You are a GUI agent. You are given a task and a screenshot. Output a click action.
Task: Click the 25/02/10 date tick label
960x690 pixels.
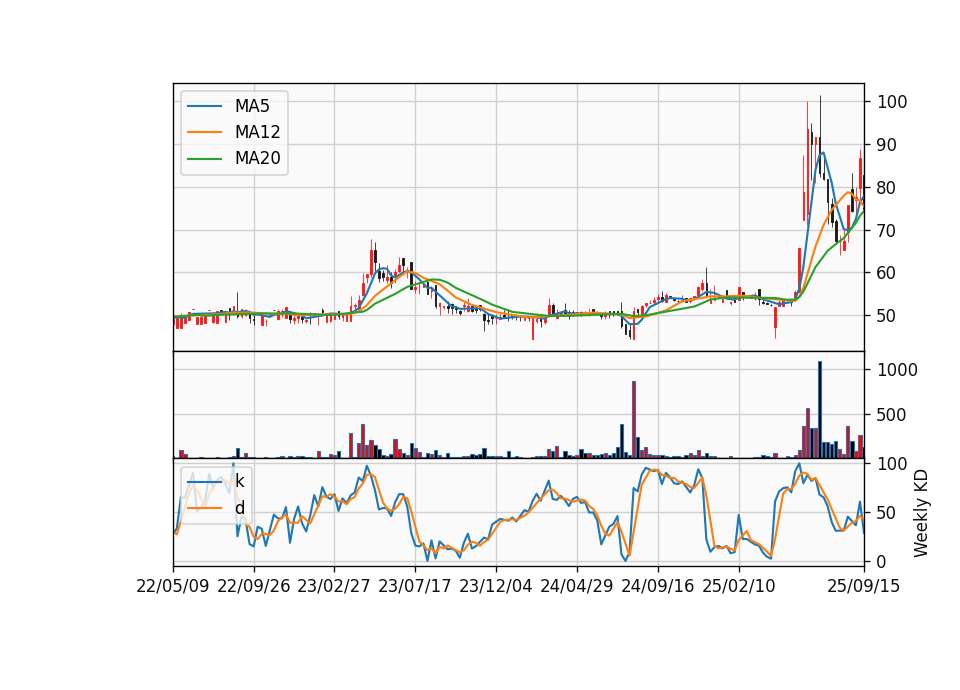[x=738, y=586]
